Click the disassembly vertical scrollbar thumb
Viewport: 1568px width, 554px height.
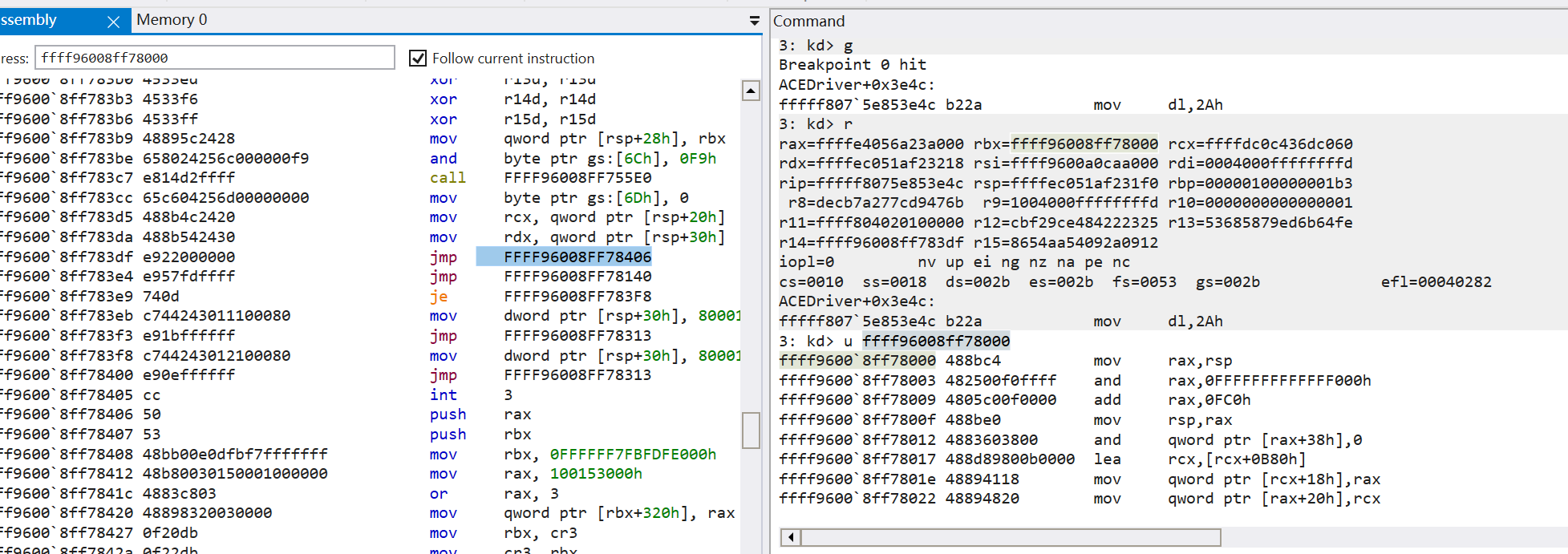tap(751, 430)
